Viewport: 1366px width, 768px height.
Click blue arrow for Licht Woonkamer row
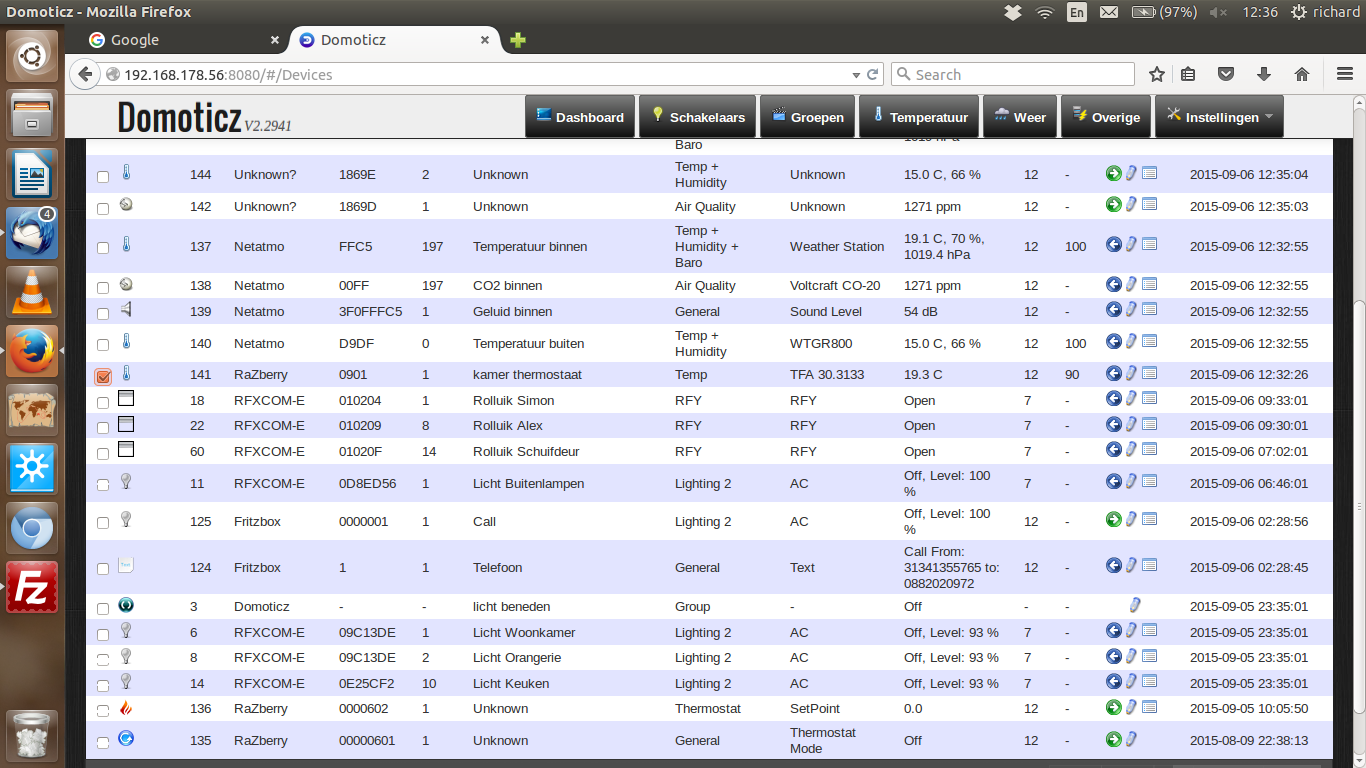[x=1114, y=630]
